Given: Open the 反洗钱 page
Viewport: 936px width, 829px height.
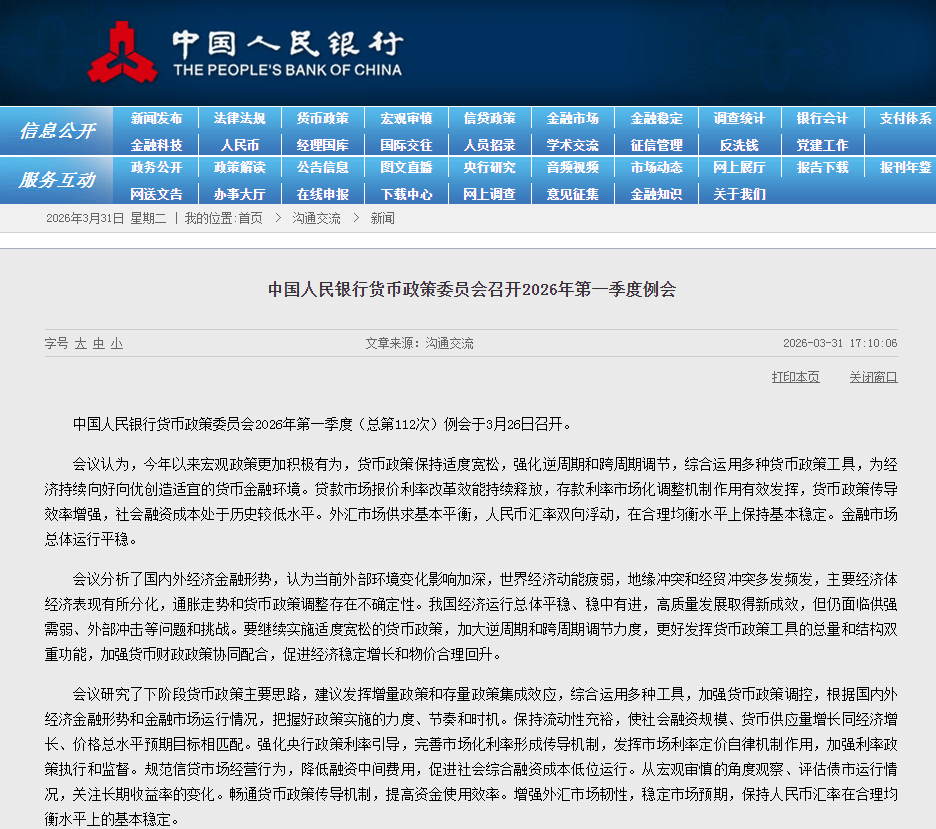Looking at the screenshot, I should (x=738, y=144).
